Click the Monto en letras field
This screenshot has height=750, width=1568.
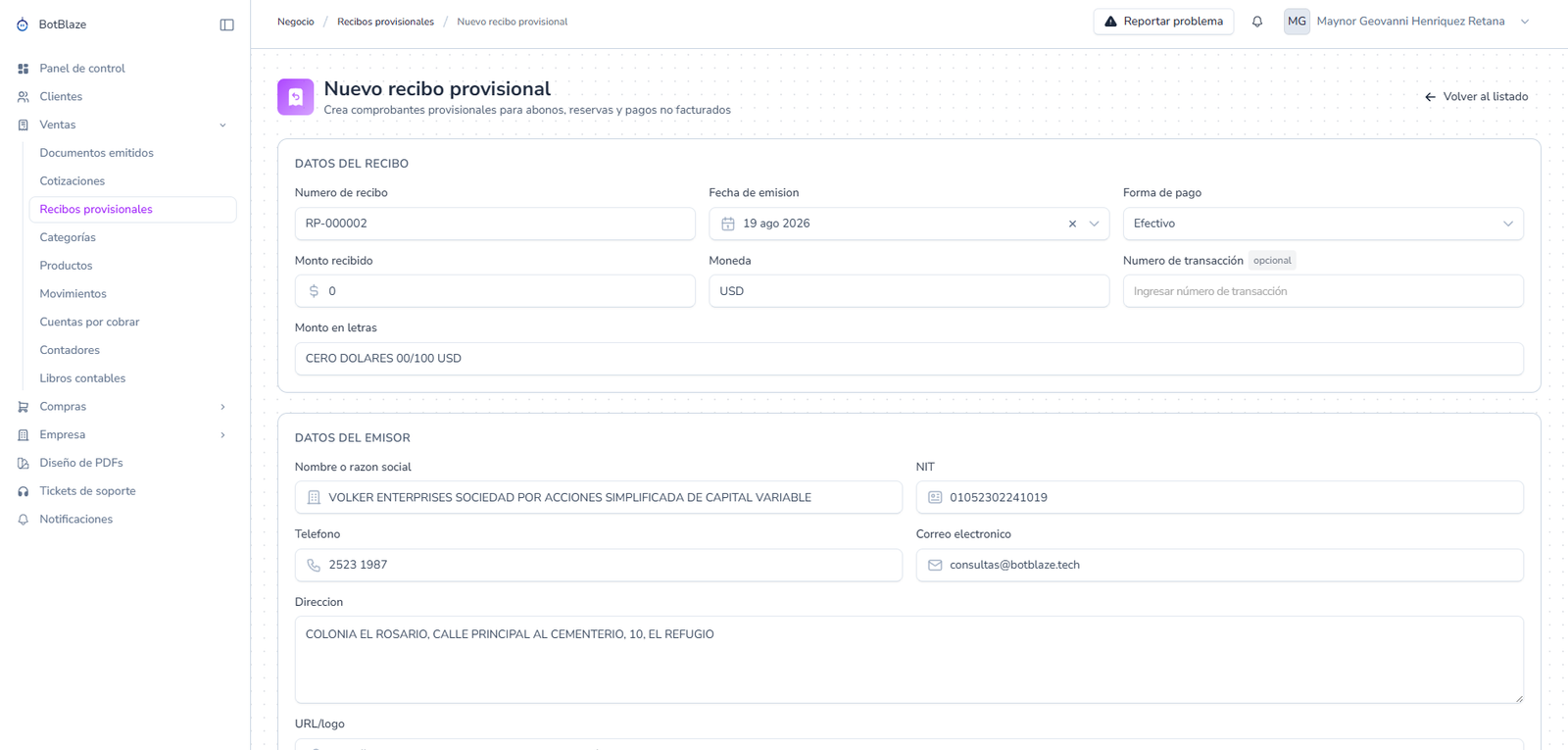(x=909, y=359)
